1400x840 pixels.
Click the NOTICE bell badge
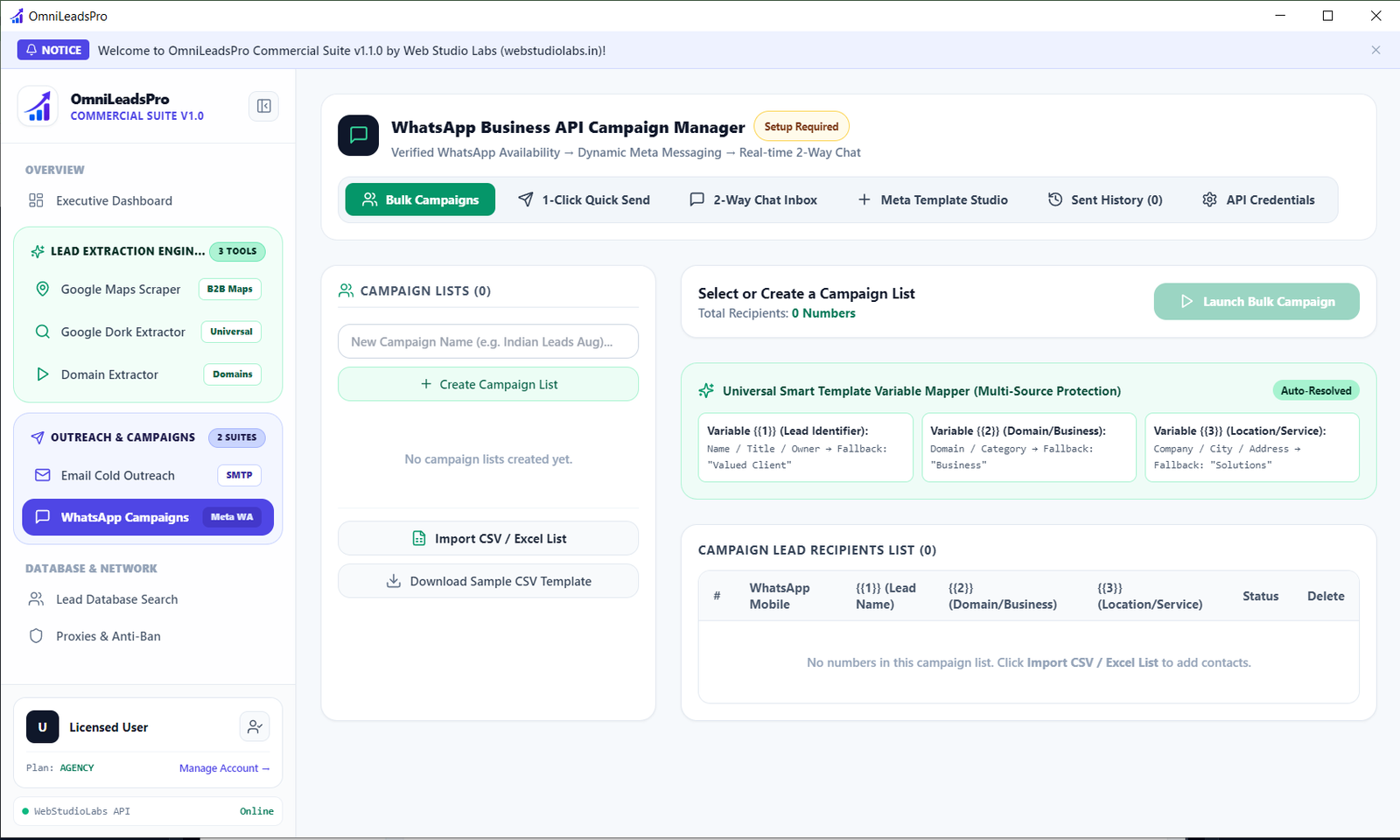[53, 50]
